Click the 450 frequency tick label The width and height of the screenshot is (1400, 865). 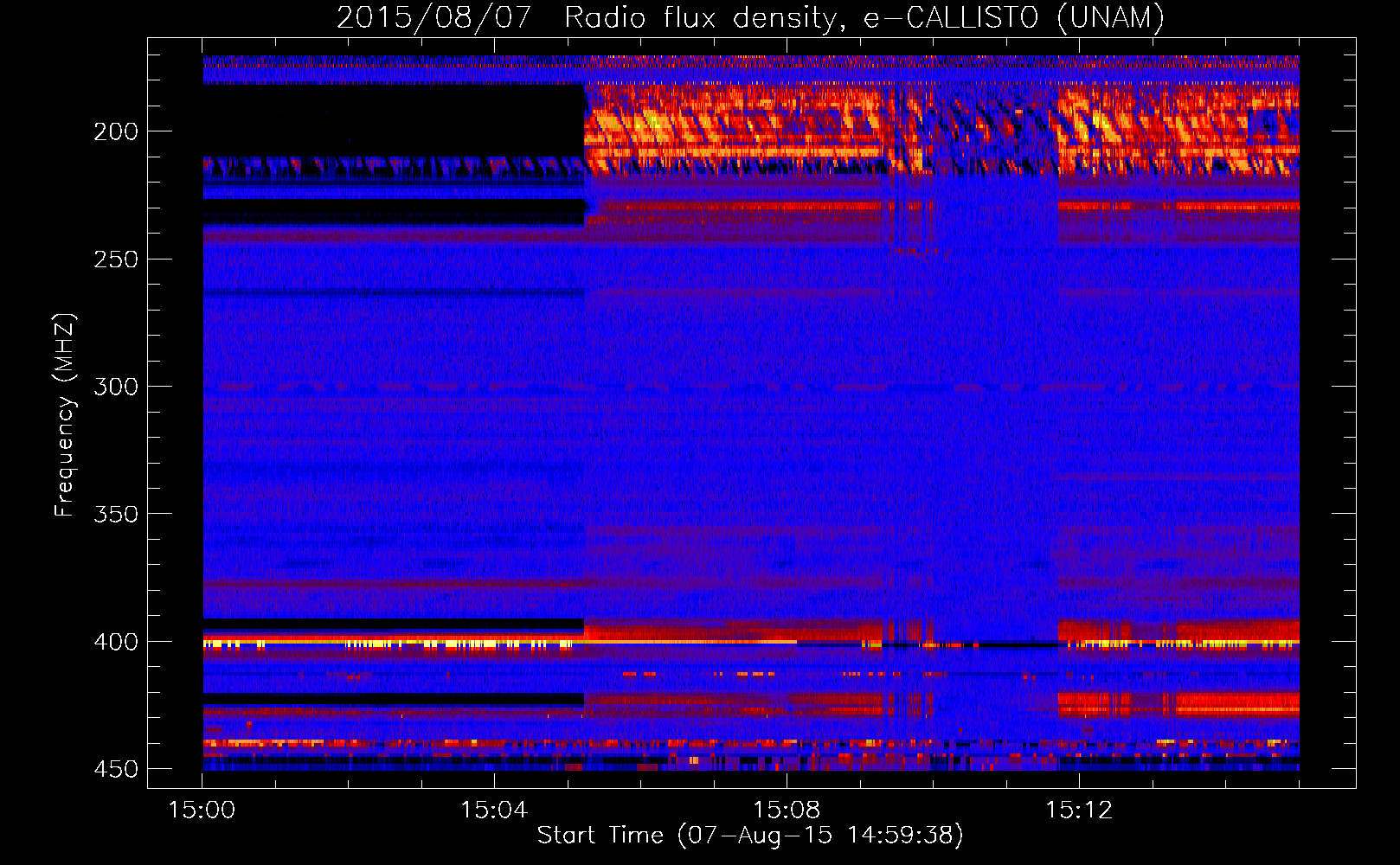click(x=116, y=769)
